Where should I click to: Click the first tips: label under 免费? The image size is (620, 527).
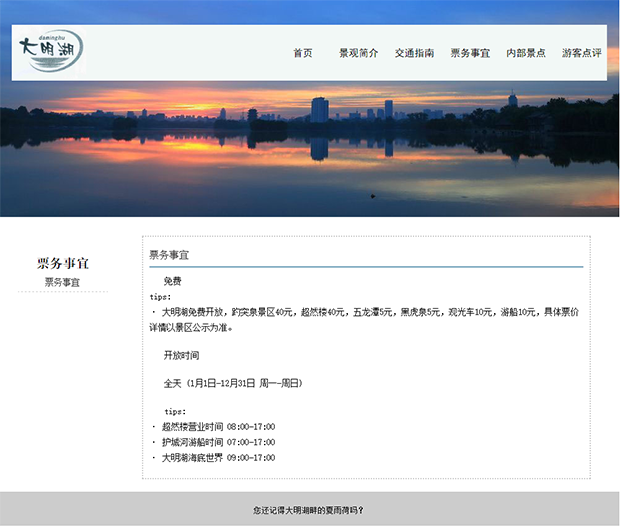coord(160,297)
